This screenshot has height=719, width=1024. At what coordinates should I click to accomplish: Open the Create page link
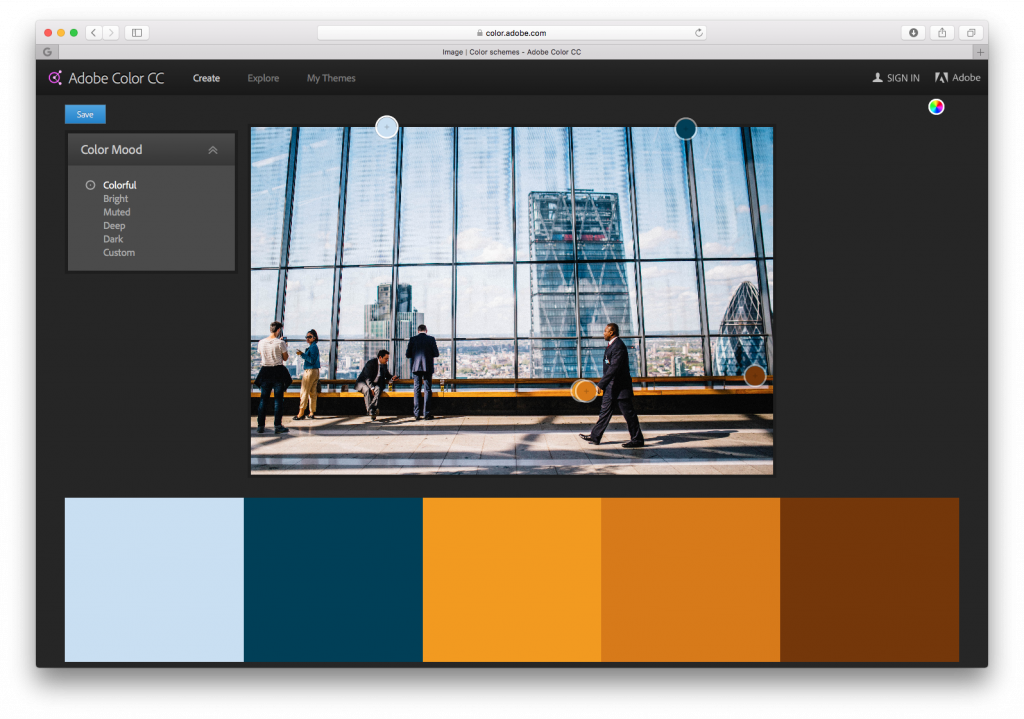pos(206,78)
